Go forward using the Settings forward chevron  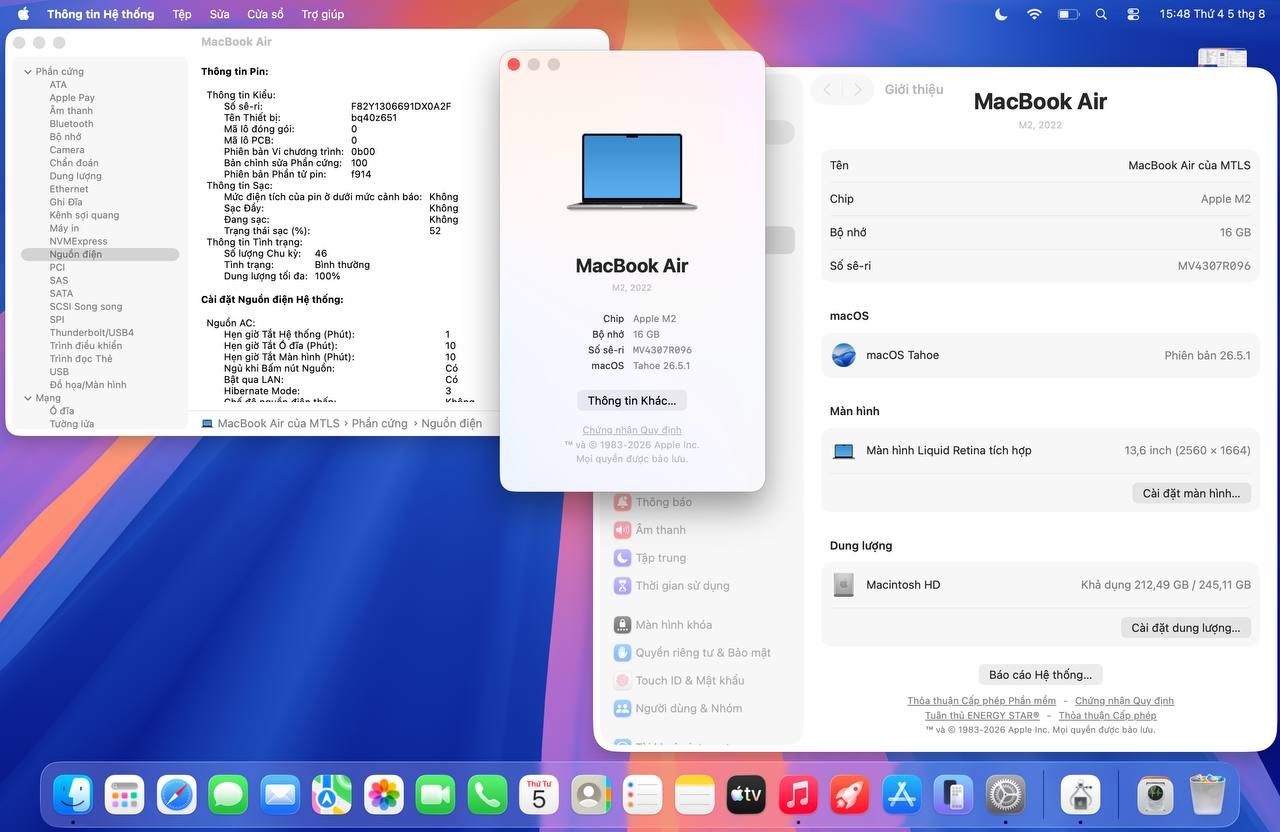click(x=857, y=89)
